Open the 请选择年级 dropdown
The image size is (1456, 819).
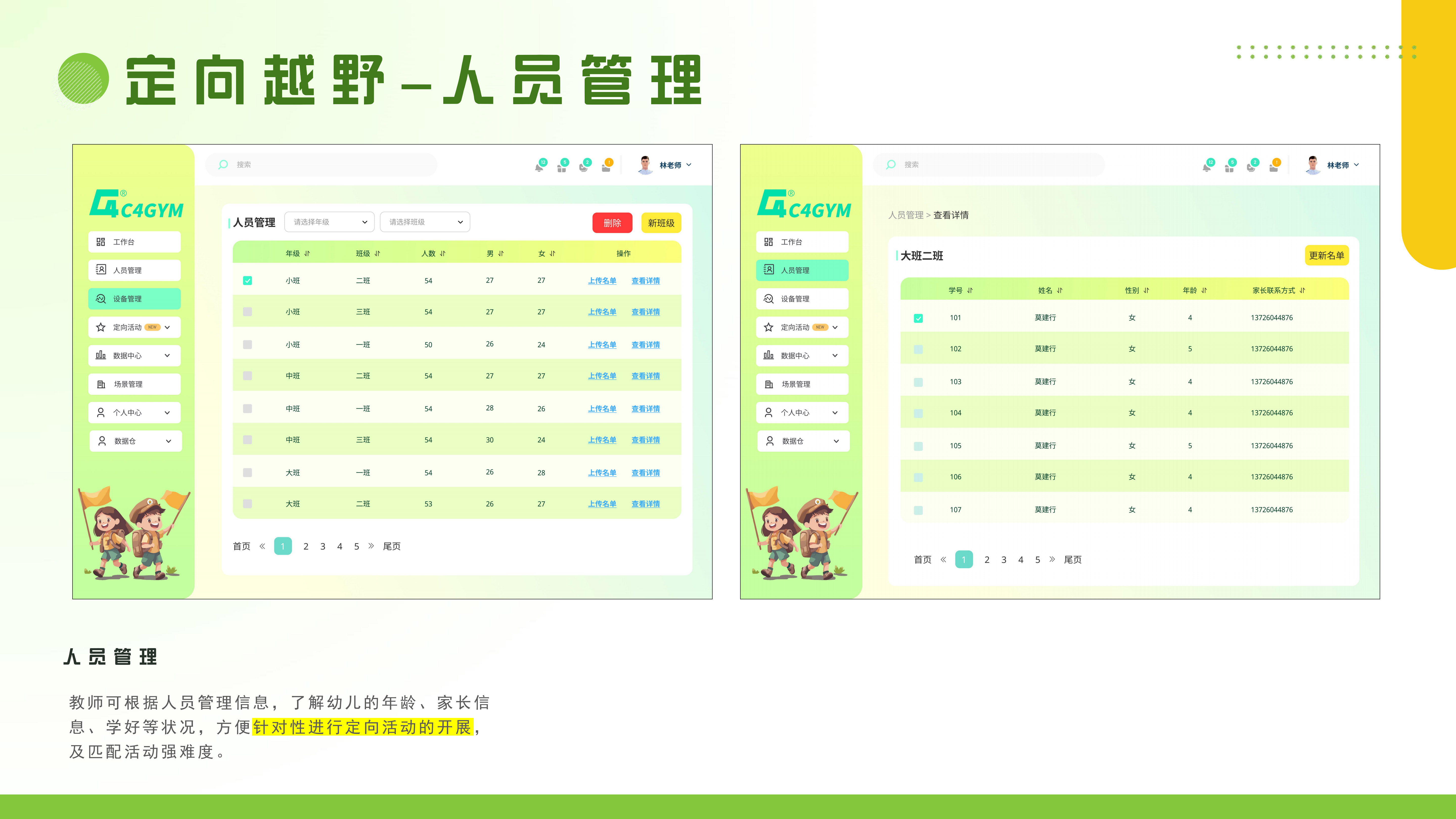[x=330, y=222]
